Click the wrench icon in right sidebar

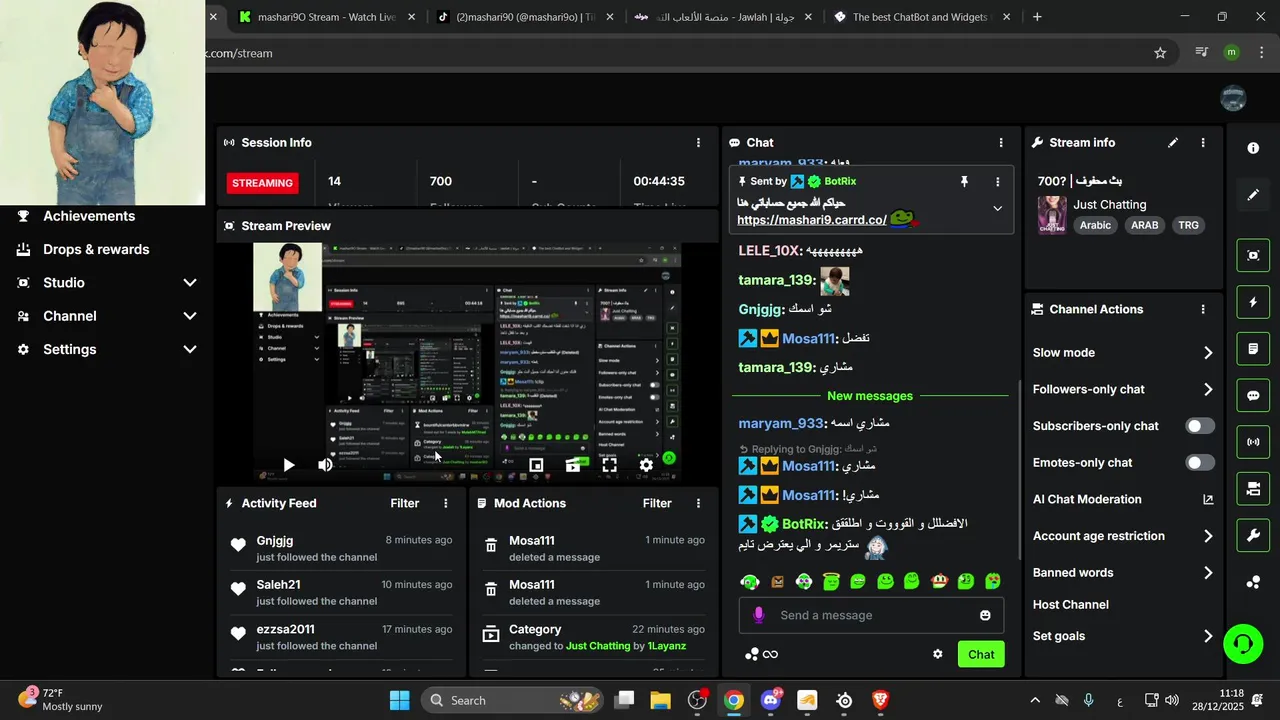(x=1253, y=536)
